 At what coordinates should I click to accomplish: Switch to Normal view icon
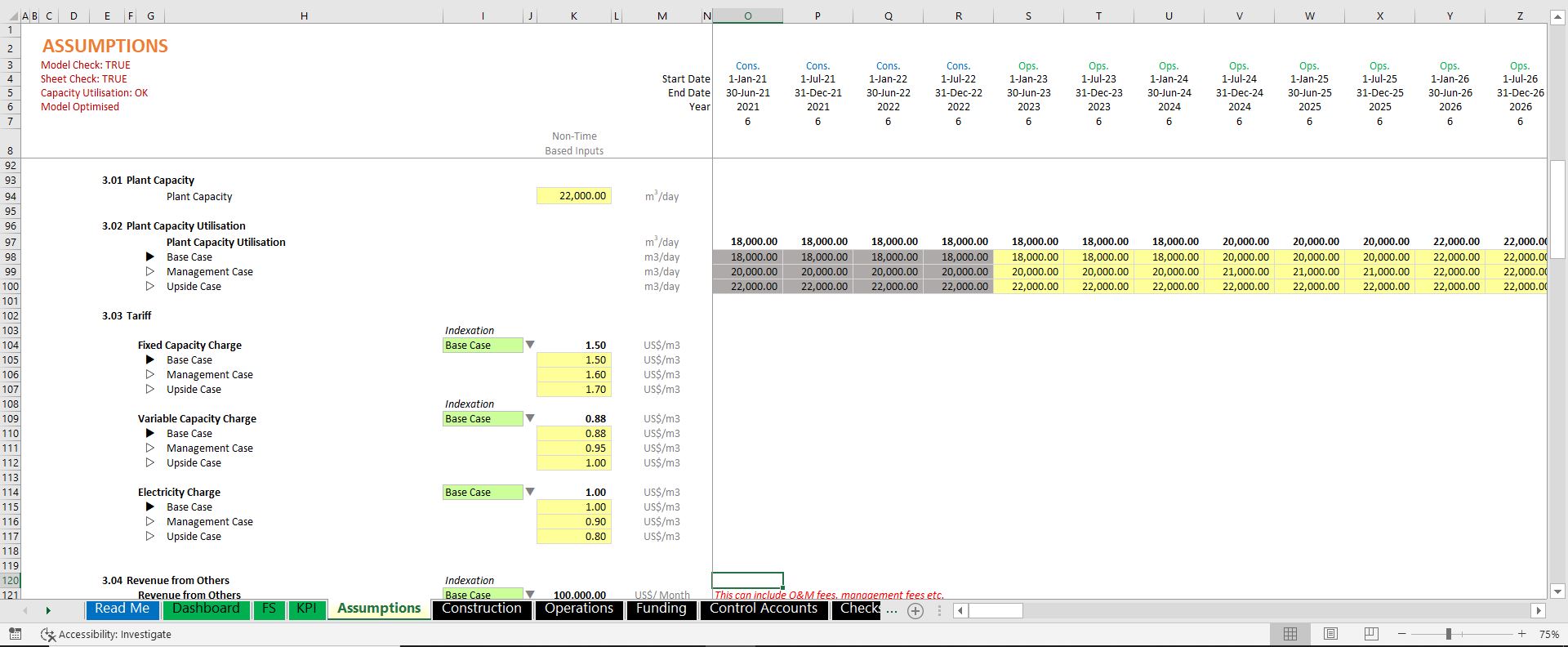point(1290,634)
